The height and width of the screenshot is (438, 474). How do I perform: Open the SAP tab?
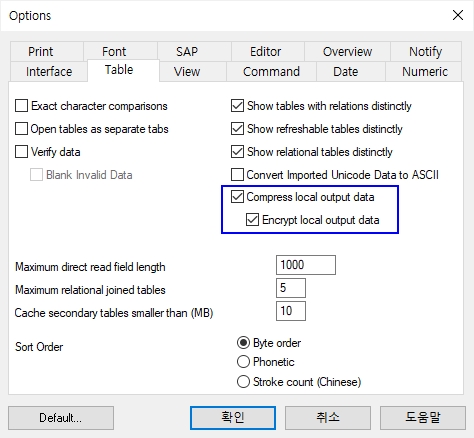[x=187, y=52]
